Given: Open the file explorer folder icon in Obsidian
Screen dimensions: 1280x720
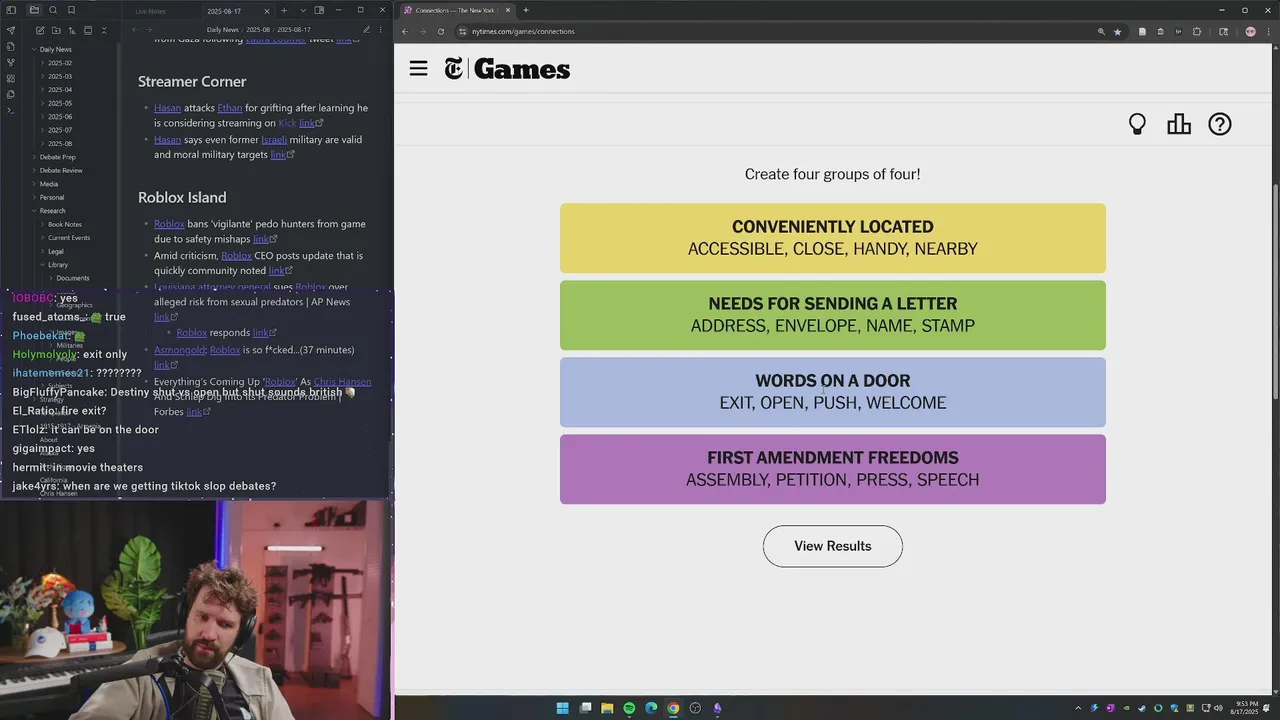Looking at the screenshot, I should 34,10.
